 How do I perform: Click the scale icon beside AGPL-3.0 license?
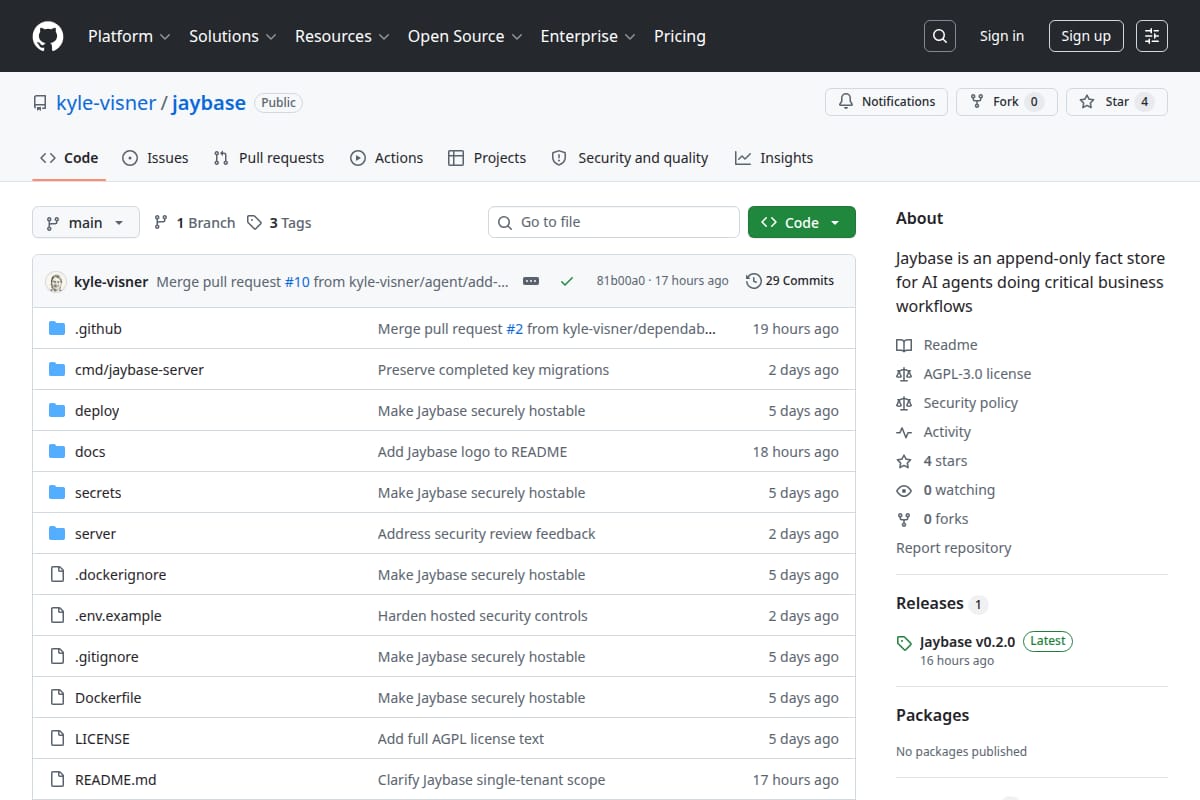click(x=904, y=374)
